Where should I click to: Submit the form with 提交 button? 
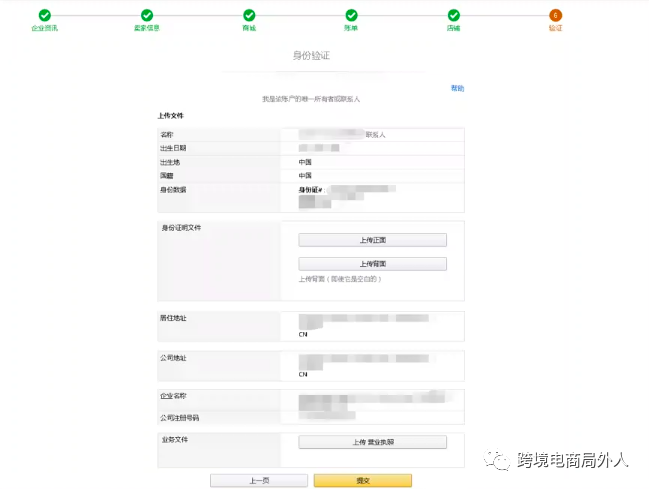(x=363, y=481)
